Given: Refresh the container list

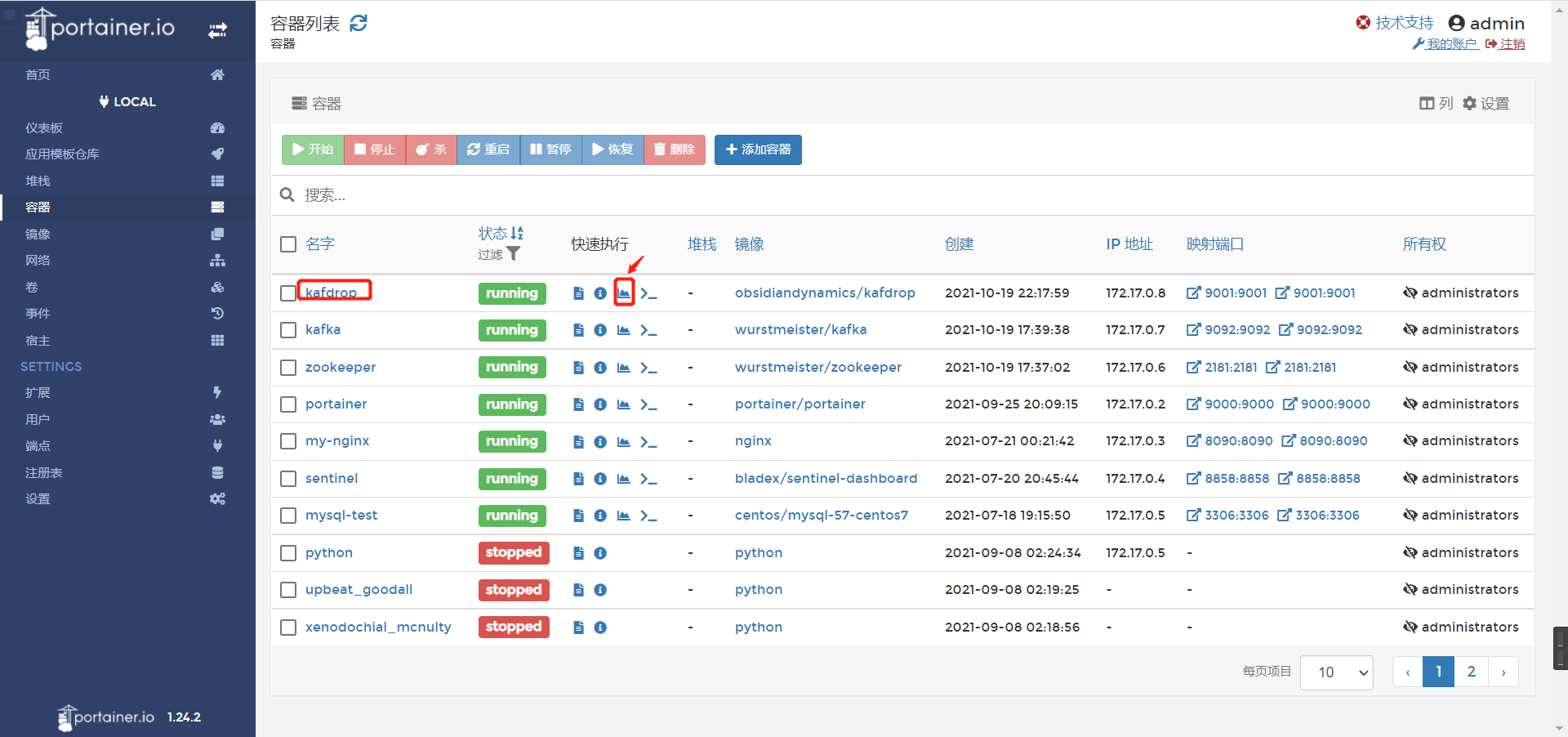Looking at the screenshot, I should pyautogui.click(x=358, y=24).
